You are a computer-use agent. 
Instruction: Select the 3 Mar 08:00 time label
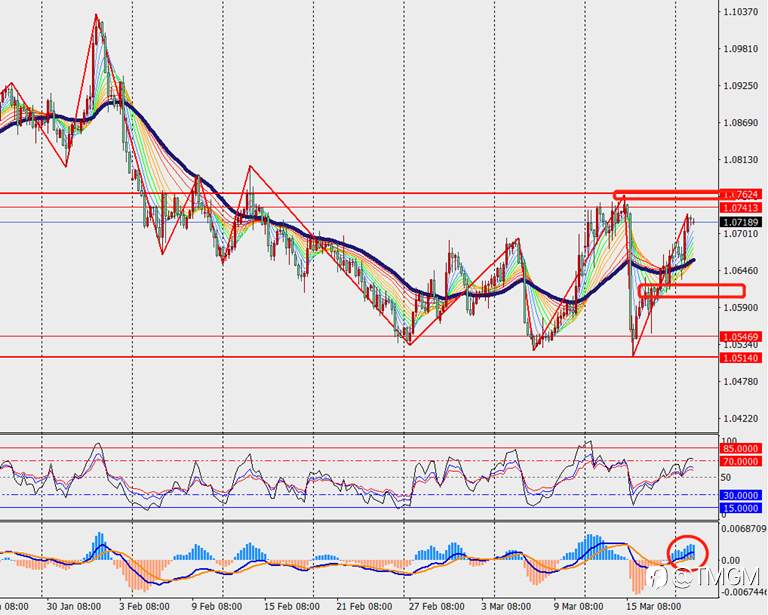506,606
